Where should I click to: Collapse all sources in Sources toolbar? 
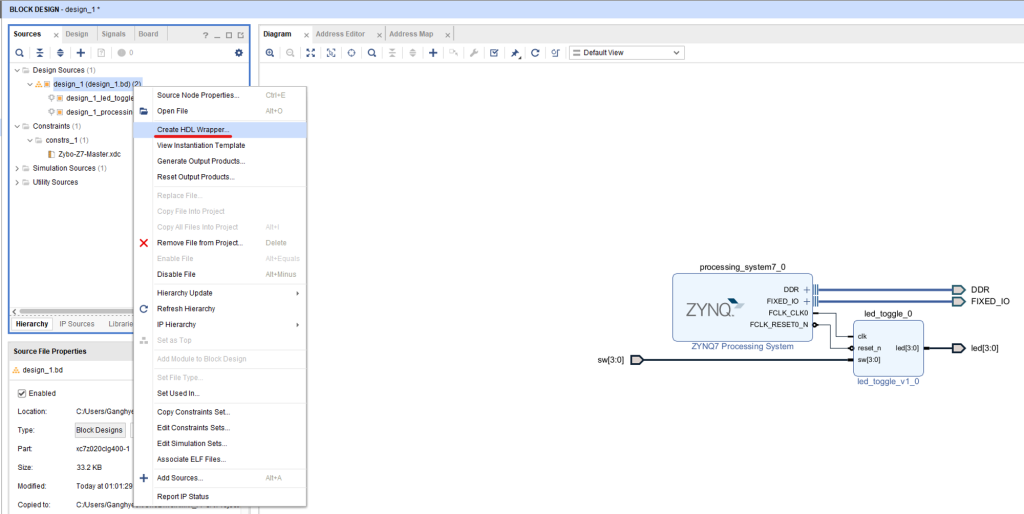click(x=40, y=53)
